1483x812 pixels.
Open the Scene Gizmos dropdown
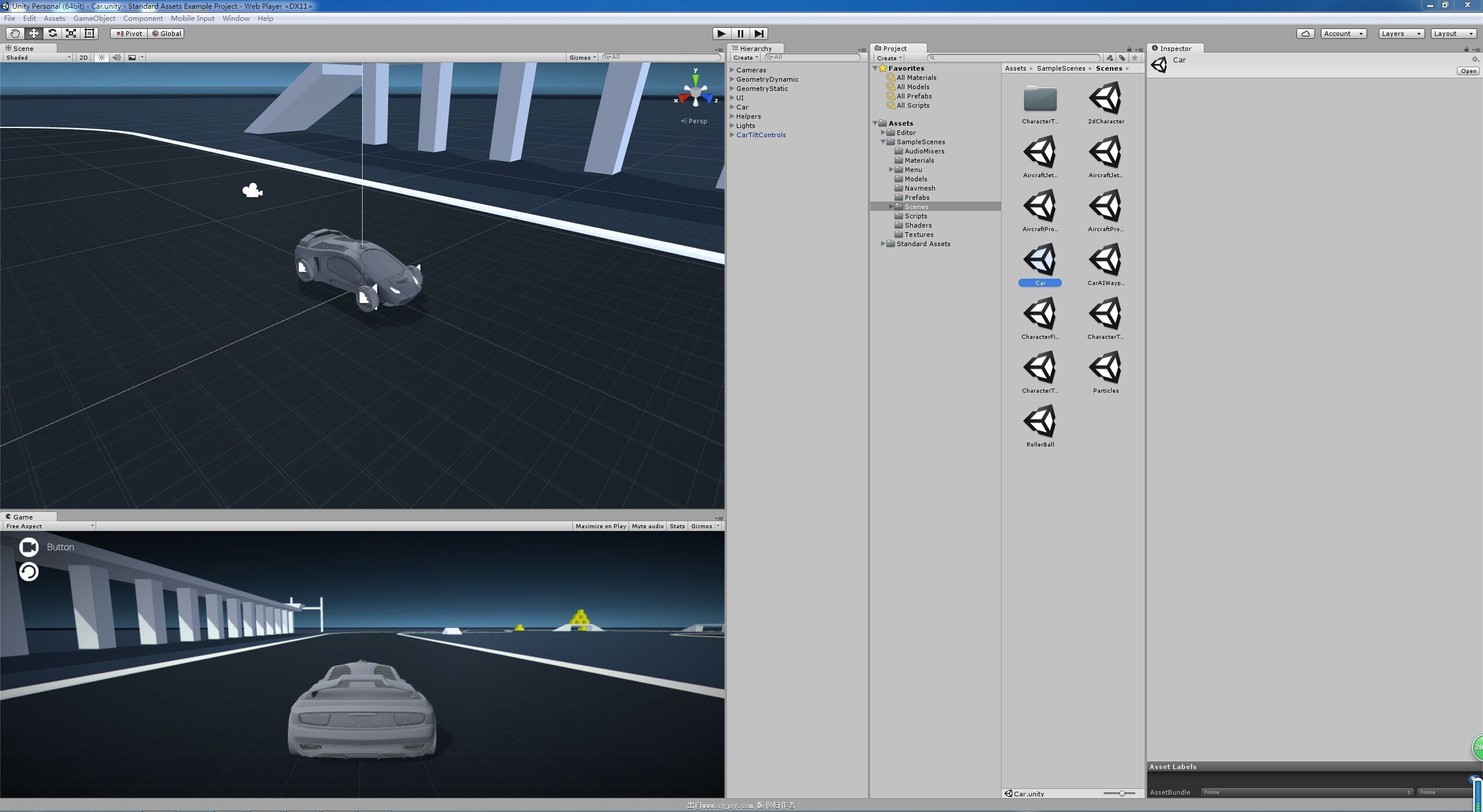[582, 57]
